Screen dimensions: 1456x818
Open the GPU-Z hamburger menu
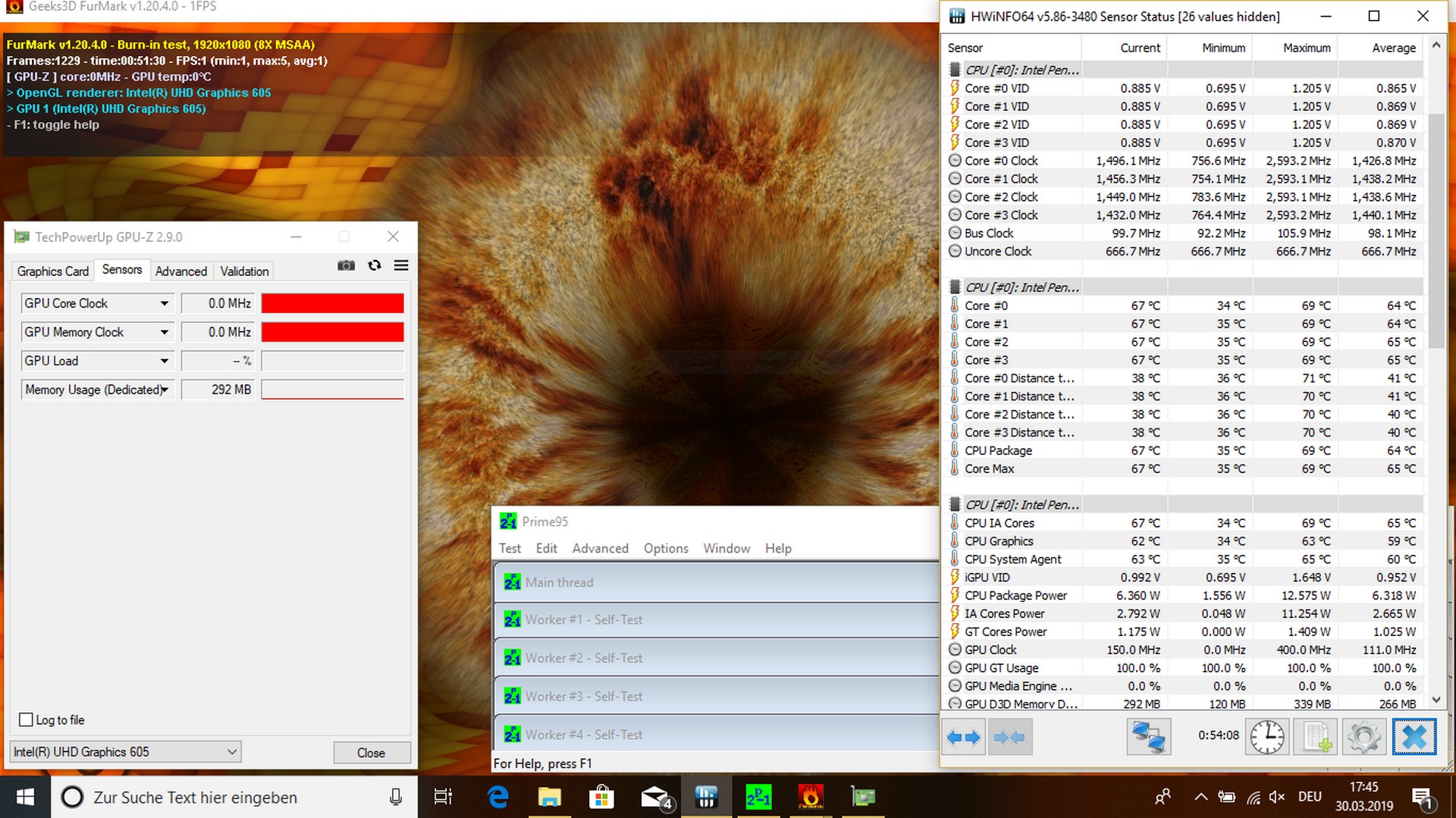click(401, 265)
